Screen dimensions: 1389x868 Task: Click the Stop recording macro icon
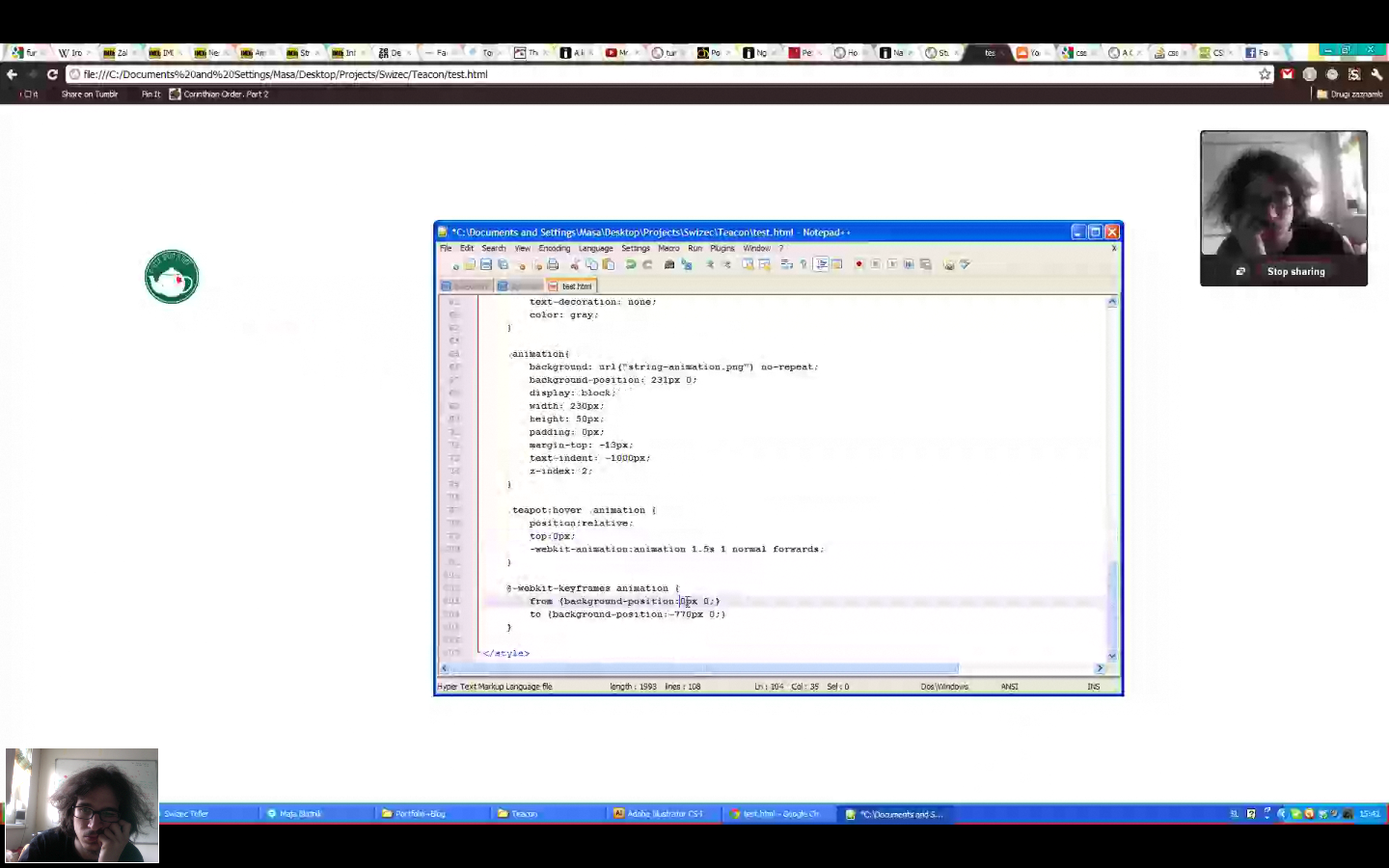(x=876, y=264)
